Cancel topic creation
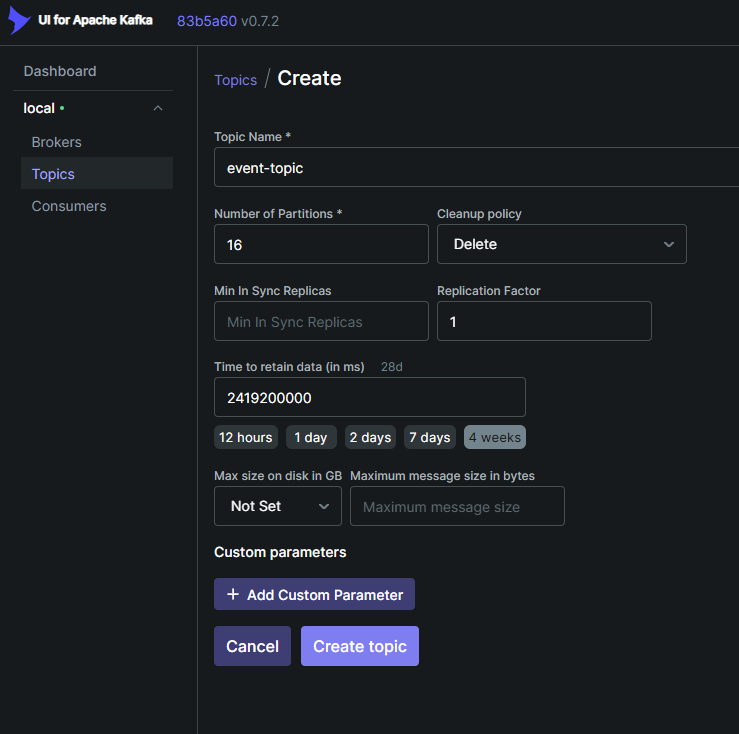The image size is (739, 734). (x=253, y=646)
